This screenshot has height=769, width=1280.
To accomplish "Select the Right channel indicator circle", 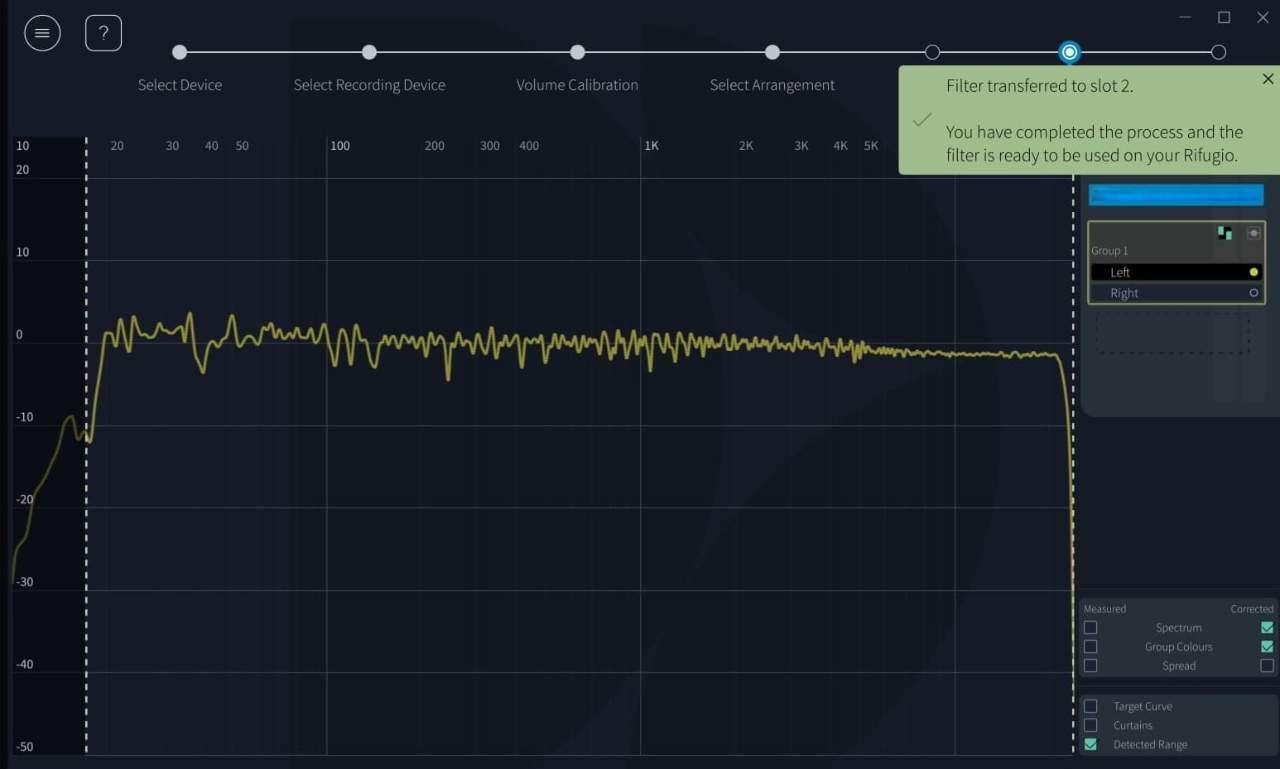I will point(1254,293).
